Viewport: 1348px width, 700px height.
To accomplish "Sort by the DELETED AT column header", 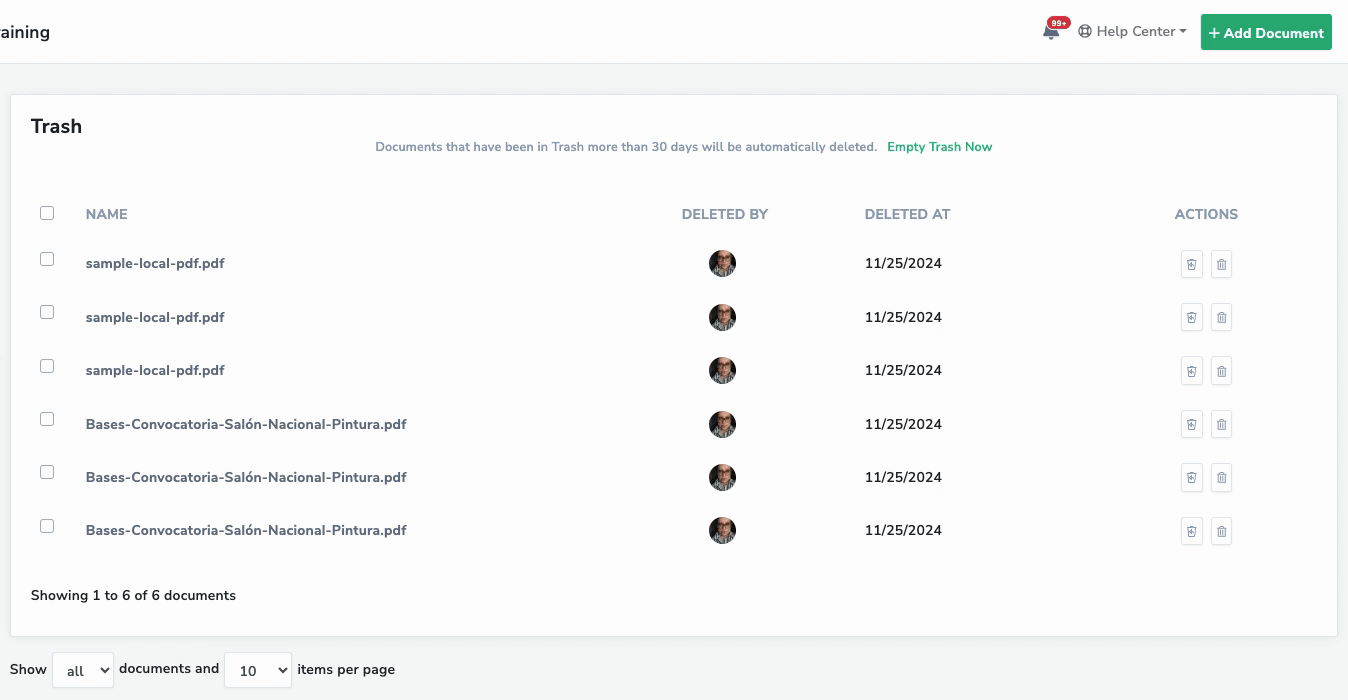I will pyautogui.click(x=907, y=214).
